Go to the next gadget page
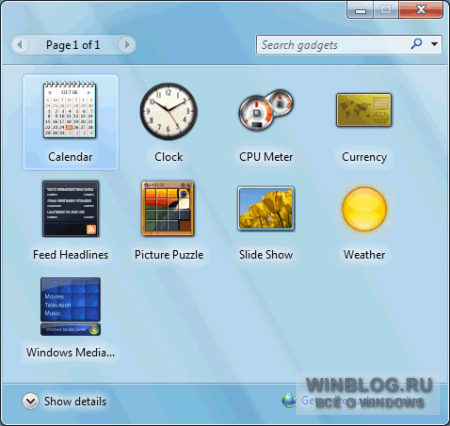The image size is (450, 426). 127,45
